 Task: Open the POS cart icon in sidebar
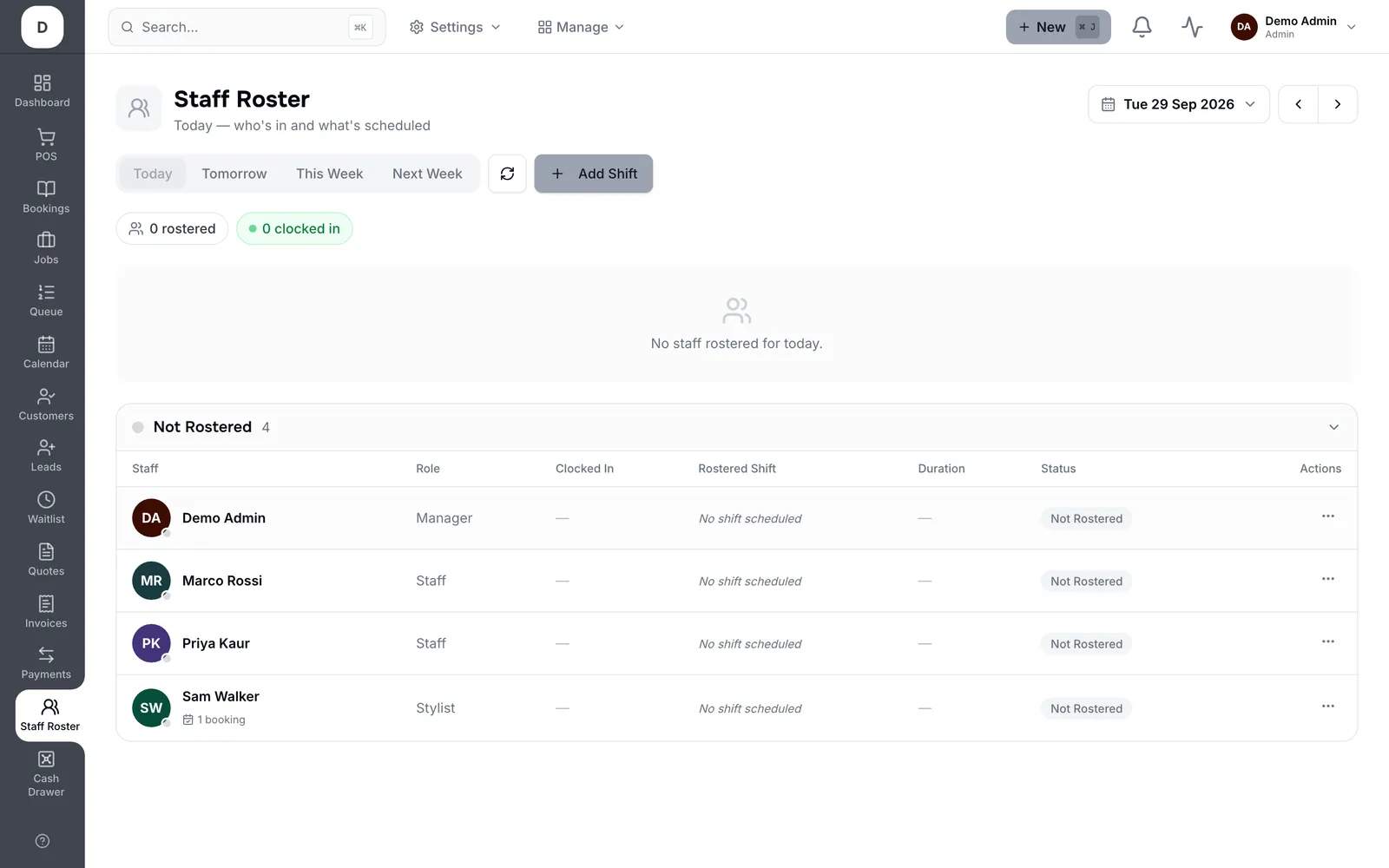[x=46, y=138]
